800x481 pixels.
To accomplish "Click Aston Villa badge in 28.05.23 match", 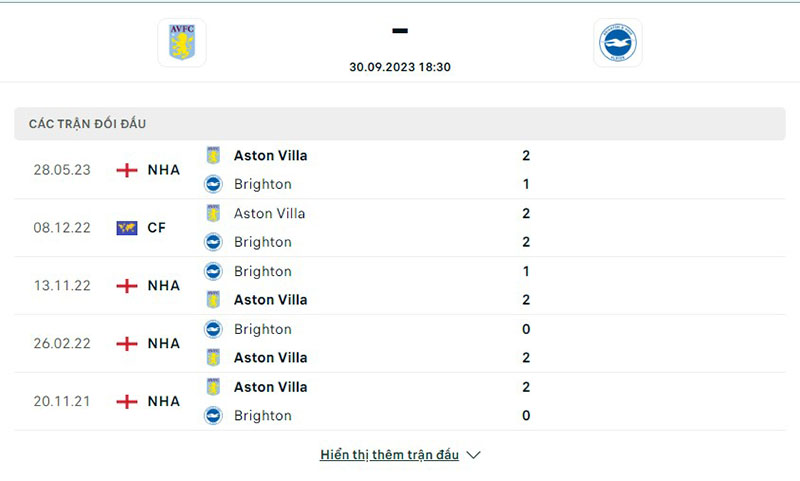I will [x=213, y=156].
